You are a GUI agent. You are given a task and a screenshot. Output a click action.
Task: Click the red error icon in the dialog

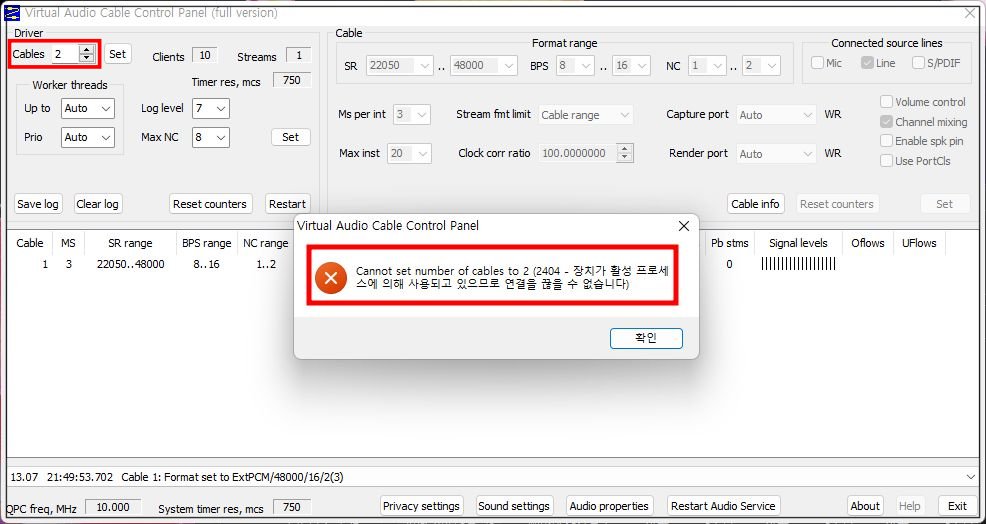tap(331, 277)
